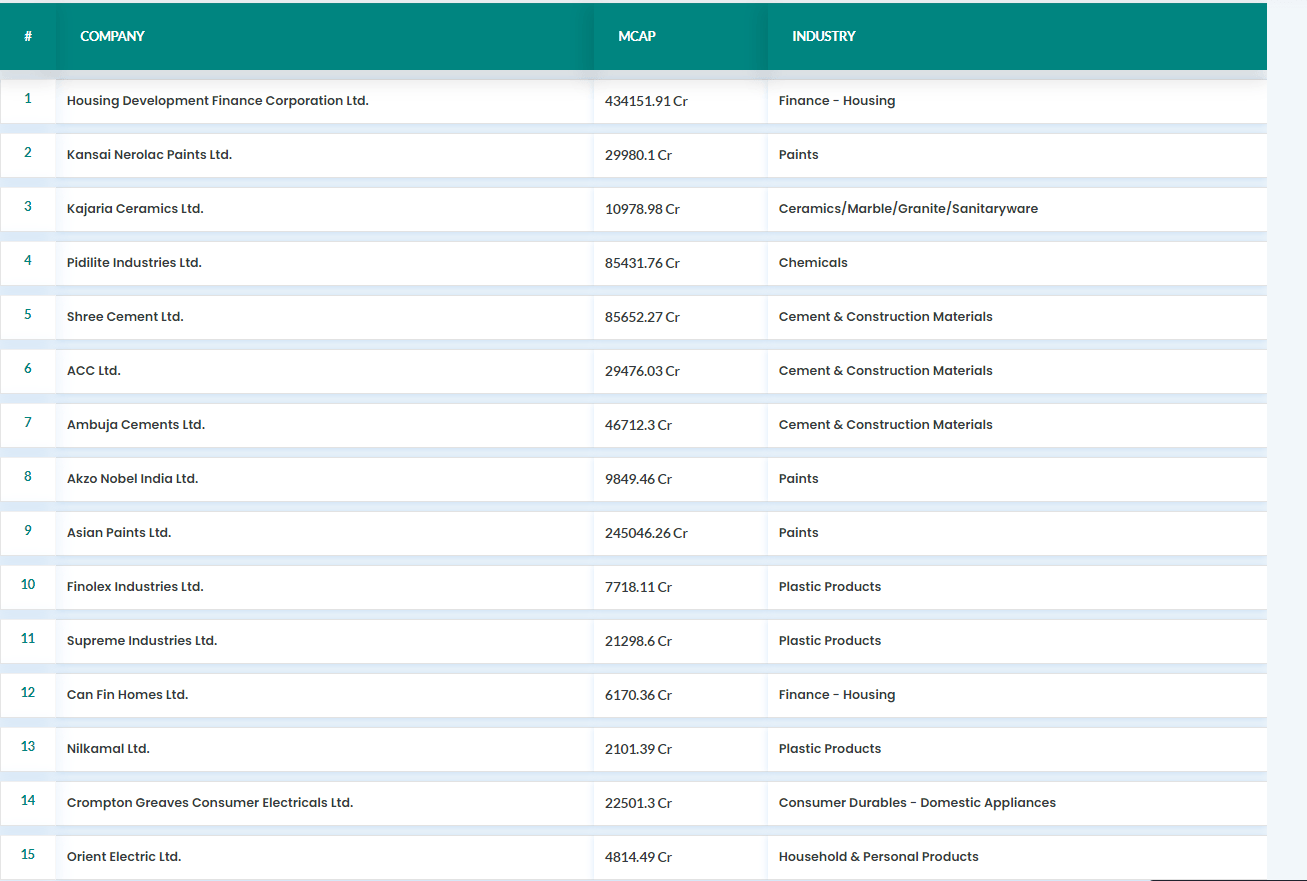This screenshot has height=881, width=1307.
Task: Click market cap 21298.6 Cr
Action: pos(638,641)
